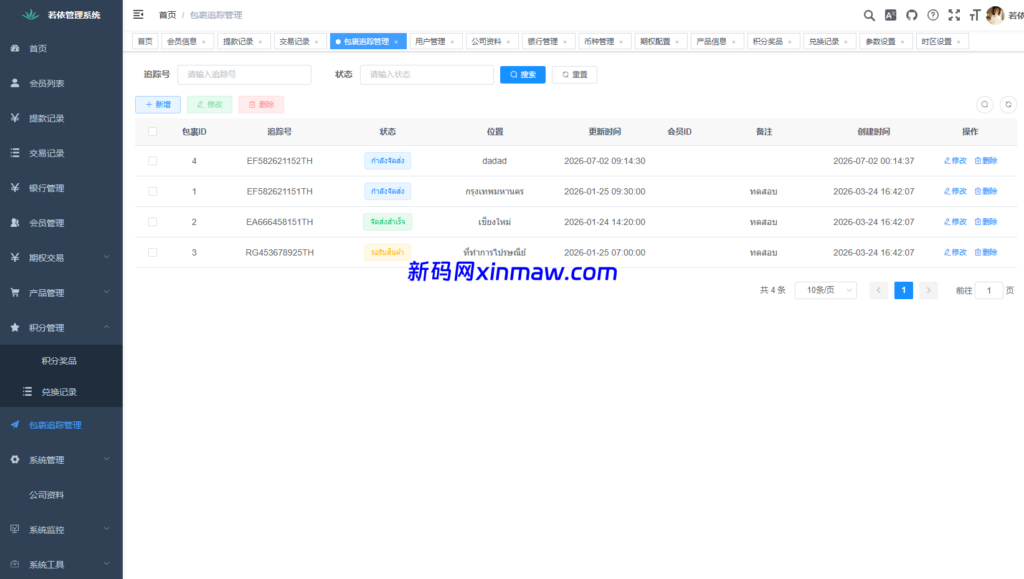The width and height of the screenshot is (1024, 579).
Task: Check the row with tracking RG453678925TH
Action: pos(152,252)
